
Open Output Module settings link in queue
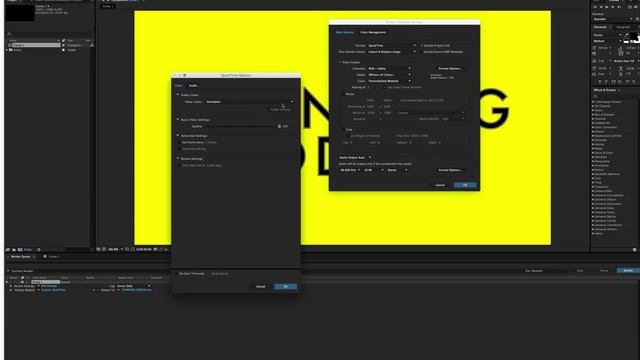coord(53,290)
